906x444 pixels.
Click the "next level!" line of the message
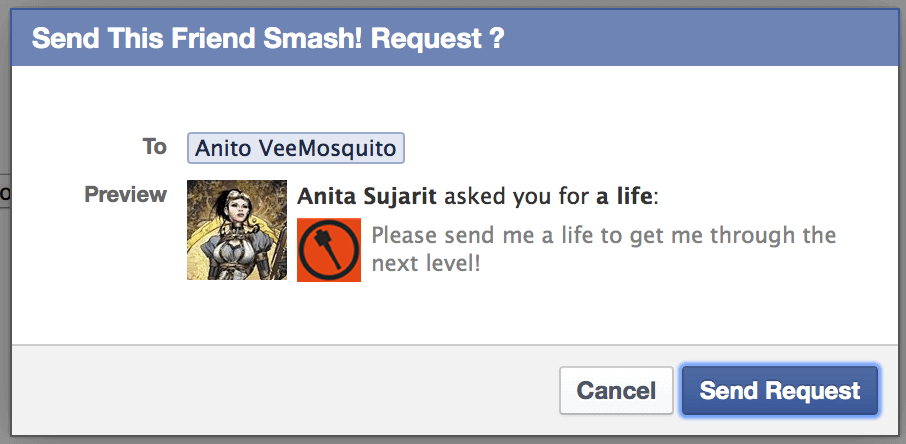click(x=426, y=264)
